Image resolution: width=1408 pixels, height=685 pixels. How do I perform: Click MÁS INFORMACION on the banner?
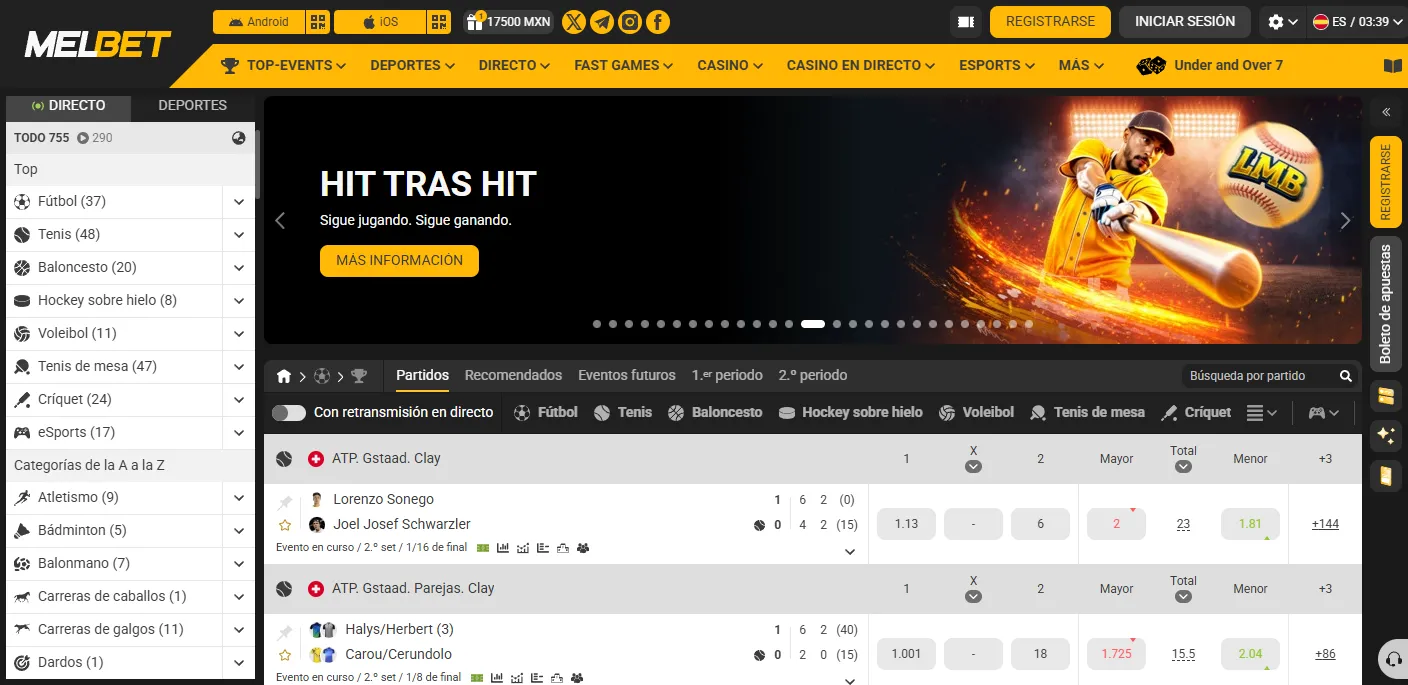(399, 260)
